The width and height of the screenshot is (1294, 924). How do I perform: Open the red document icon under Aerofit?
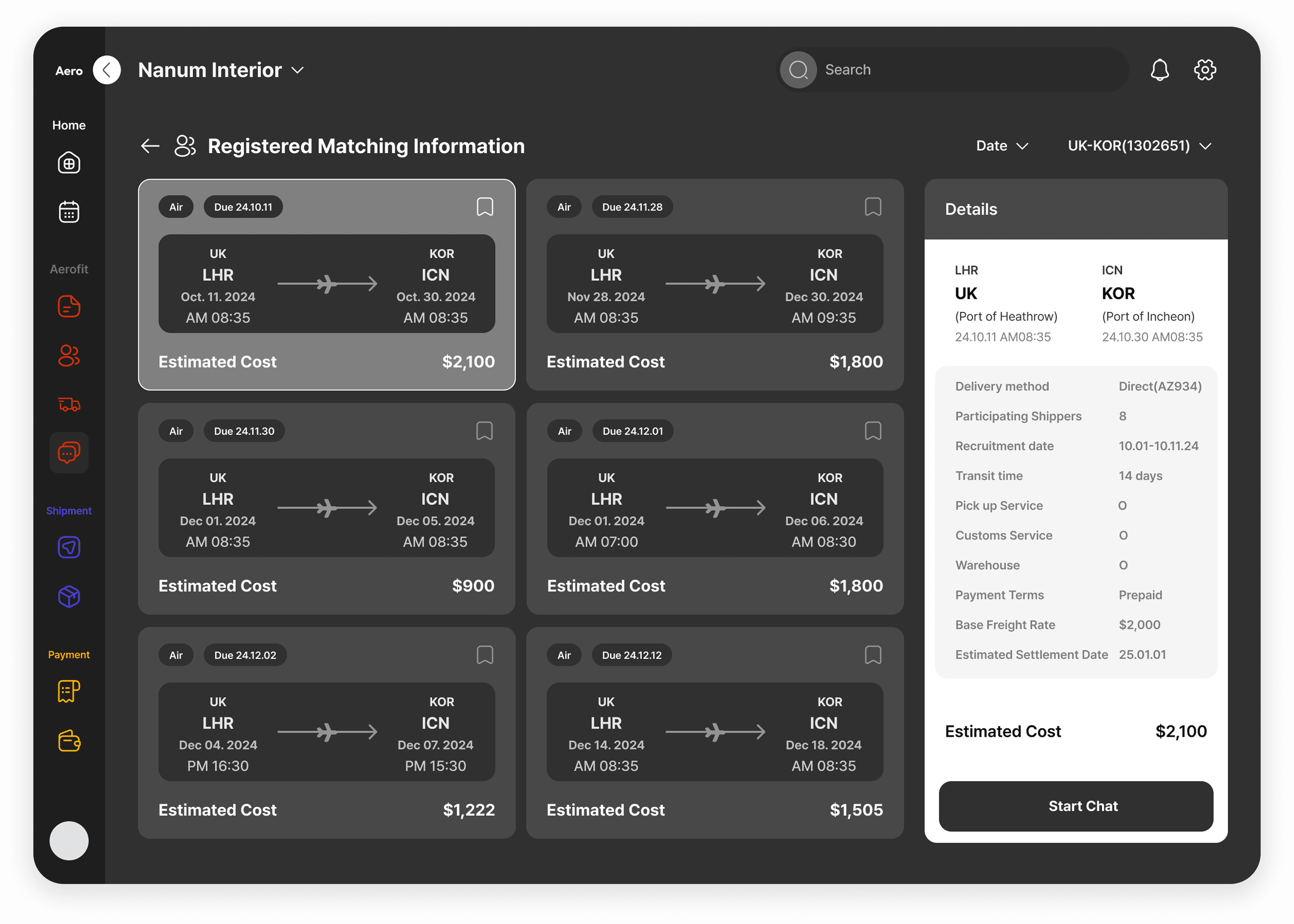[69, 307]
